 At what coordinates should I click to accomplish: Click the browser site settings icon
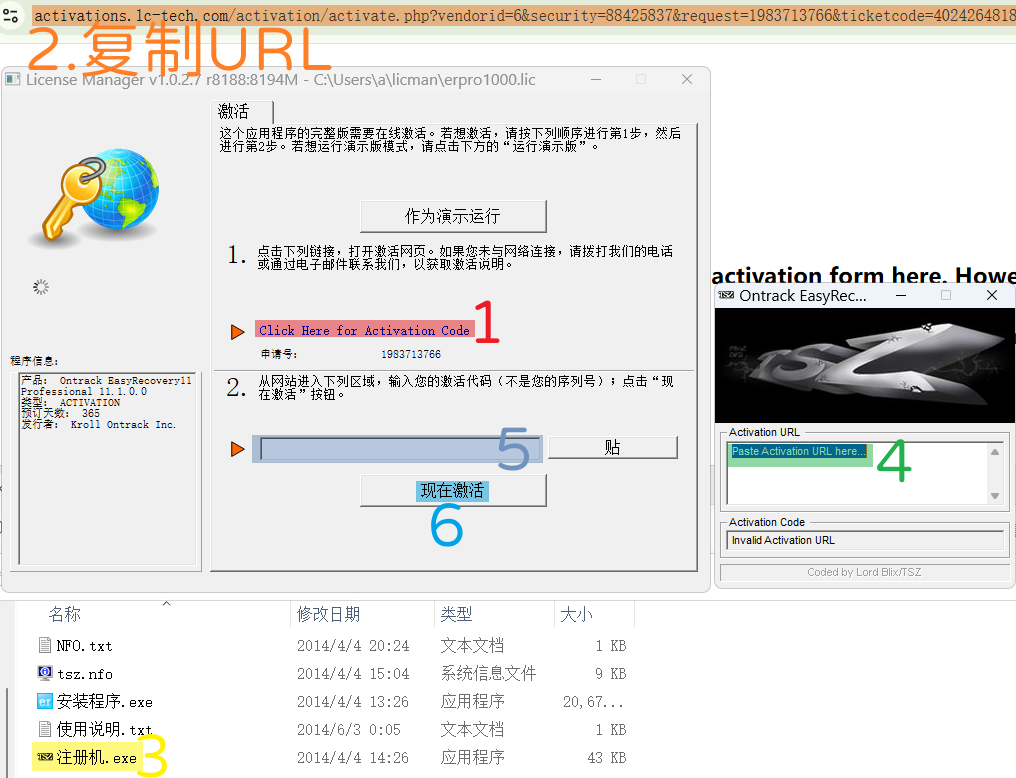(x=11, y=14)
